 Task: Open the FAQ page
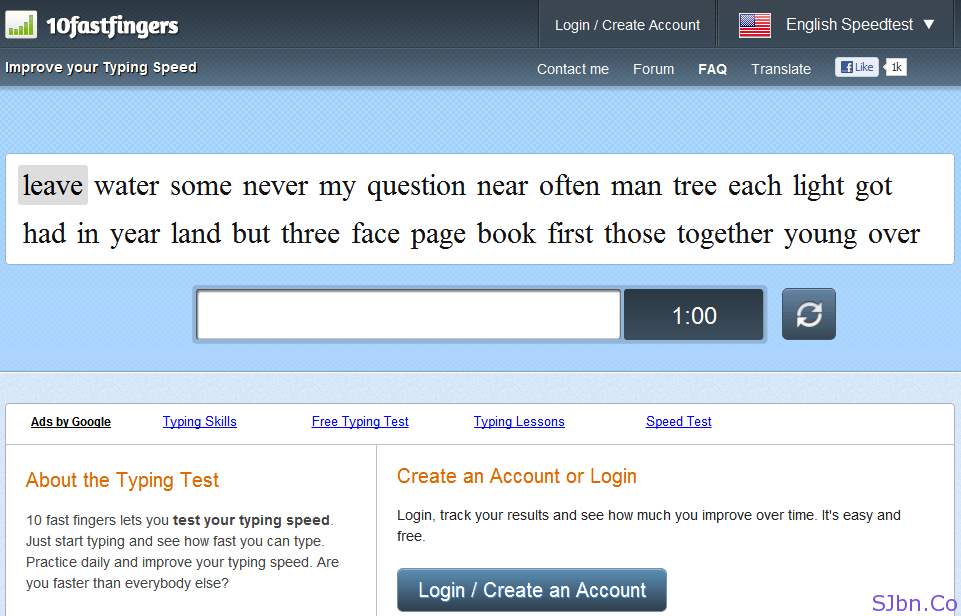(x=712, y=69)
